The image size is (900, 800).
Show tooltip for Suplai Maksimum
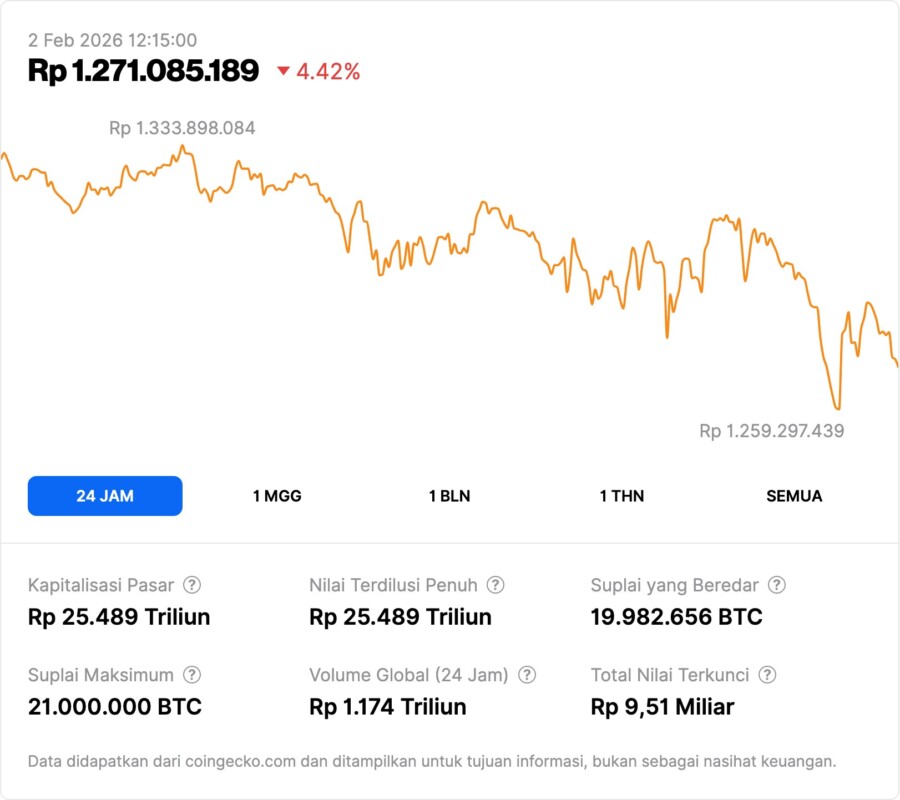tap(192, 675)
